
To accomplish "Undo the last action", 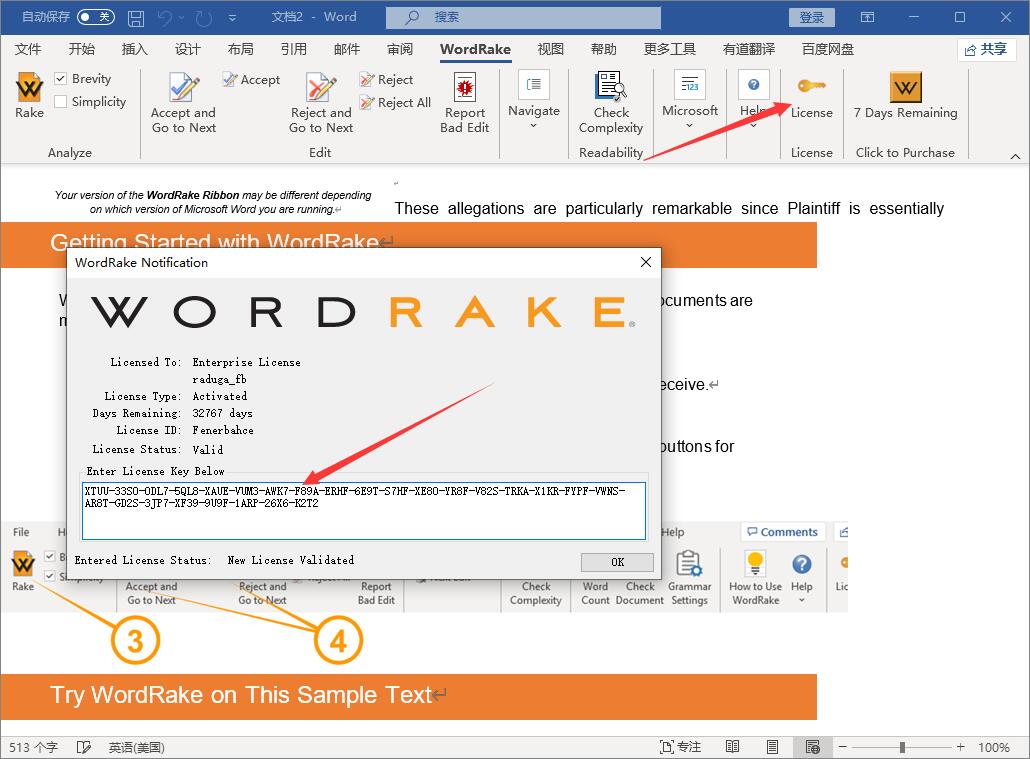I will 164,18.
